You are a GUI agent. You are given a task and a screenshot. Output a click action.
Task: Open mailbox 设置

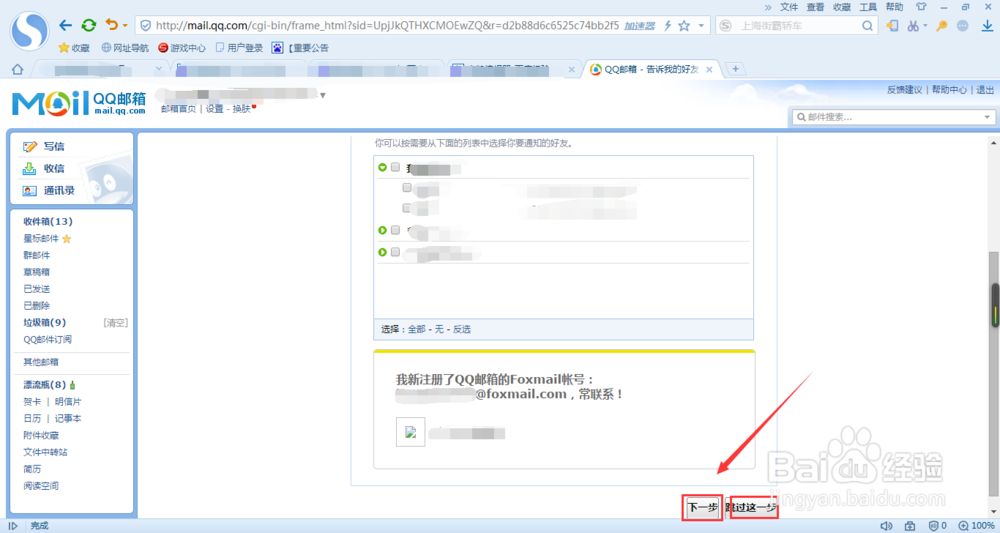(x=214, y=109)
